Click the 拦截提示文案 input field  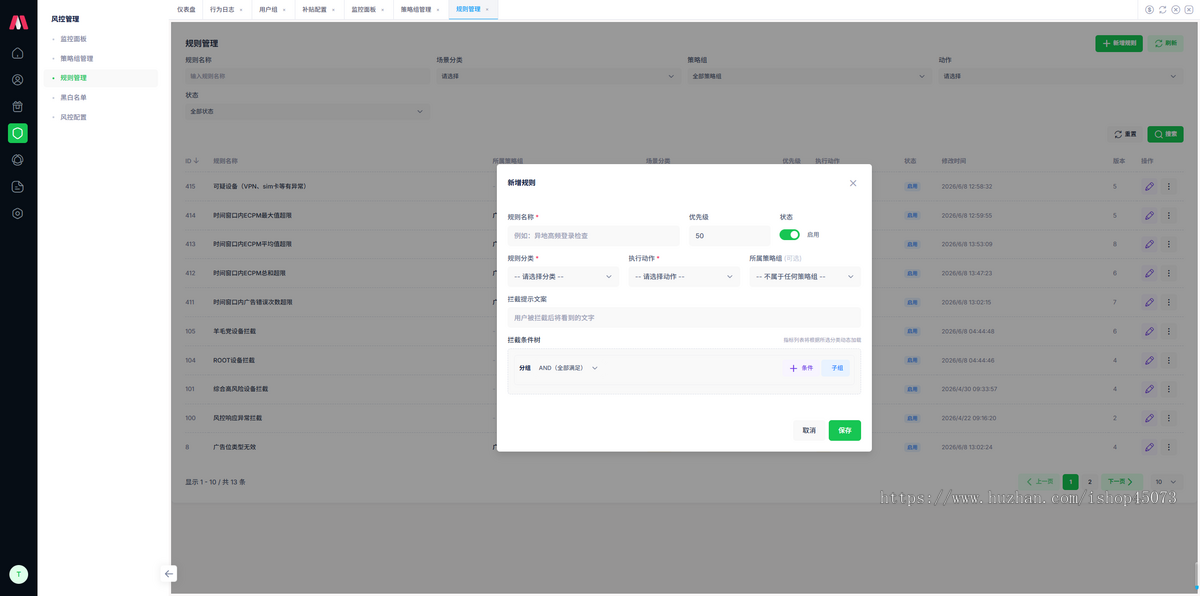[684, 318]
